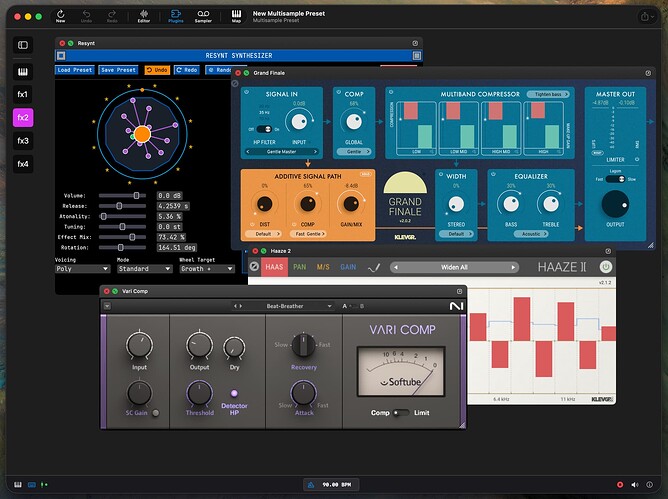Click the 90.00 BPM tempo field
Viewport: 668px width, 499px height.
pyautogui.click(x=337, y=485)
